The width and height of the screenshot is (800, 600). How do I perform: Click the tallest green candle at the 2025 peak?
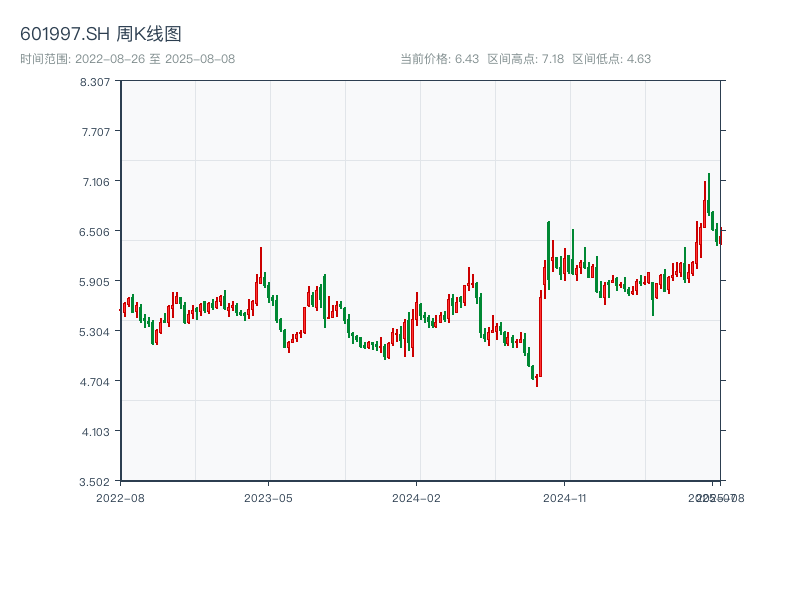[x=709, y=194]
